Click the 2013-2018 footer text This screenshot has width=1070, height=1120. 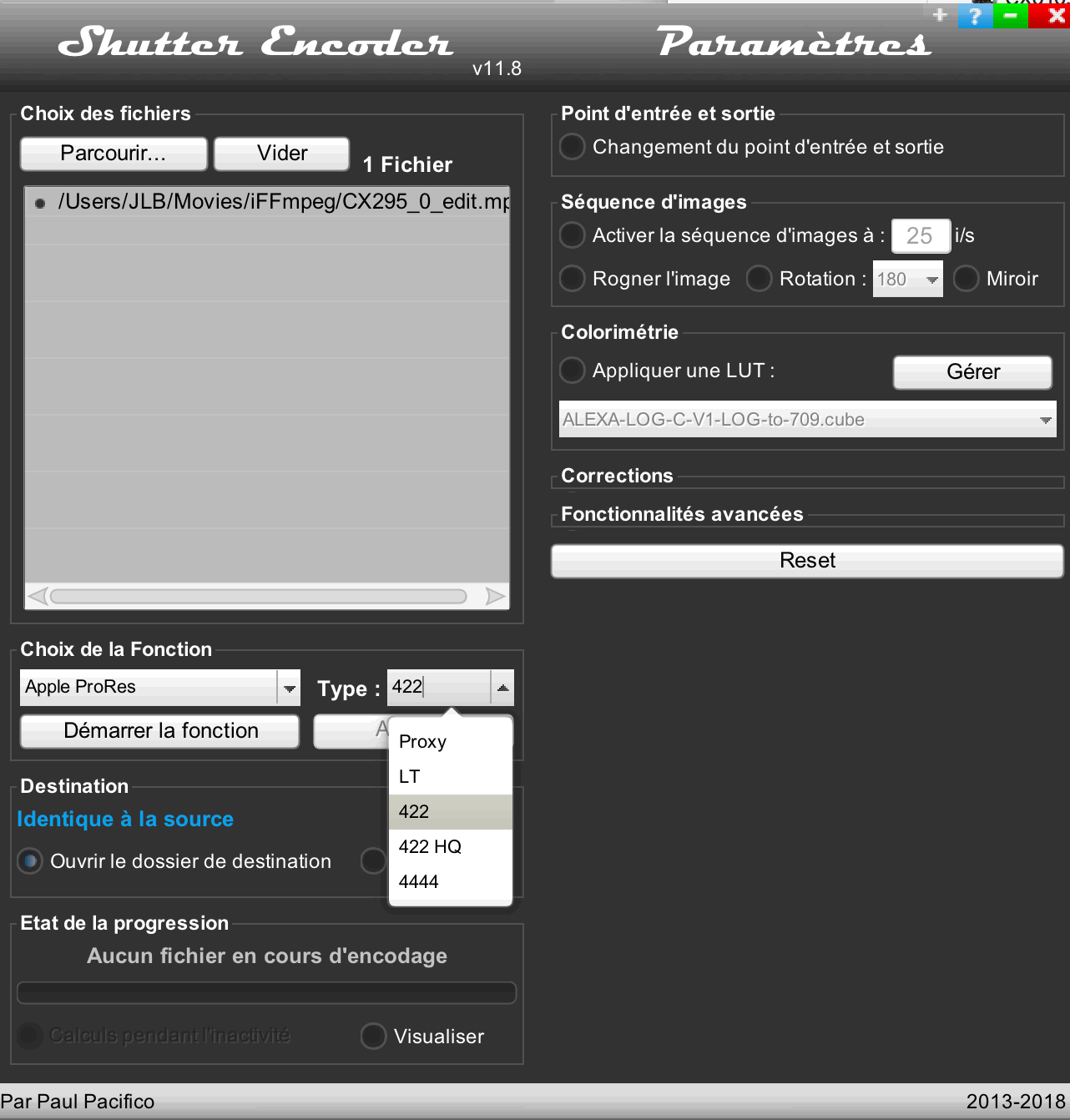pyautogui.click(x=1016, y=1102)
